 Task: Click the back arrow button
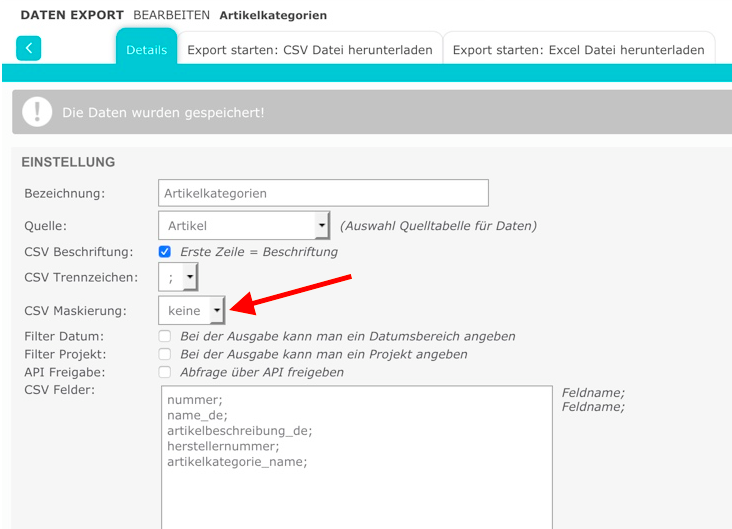29,48
